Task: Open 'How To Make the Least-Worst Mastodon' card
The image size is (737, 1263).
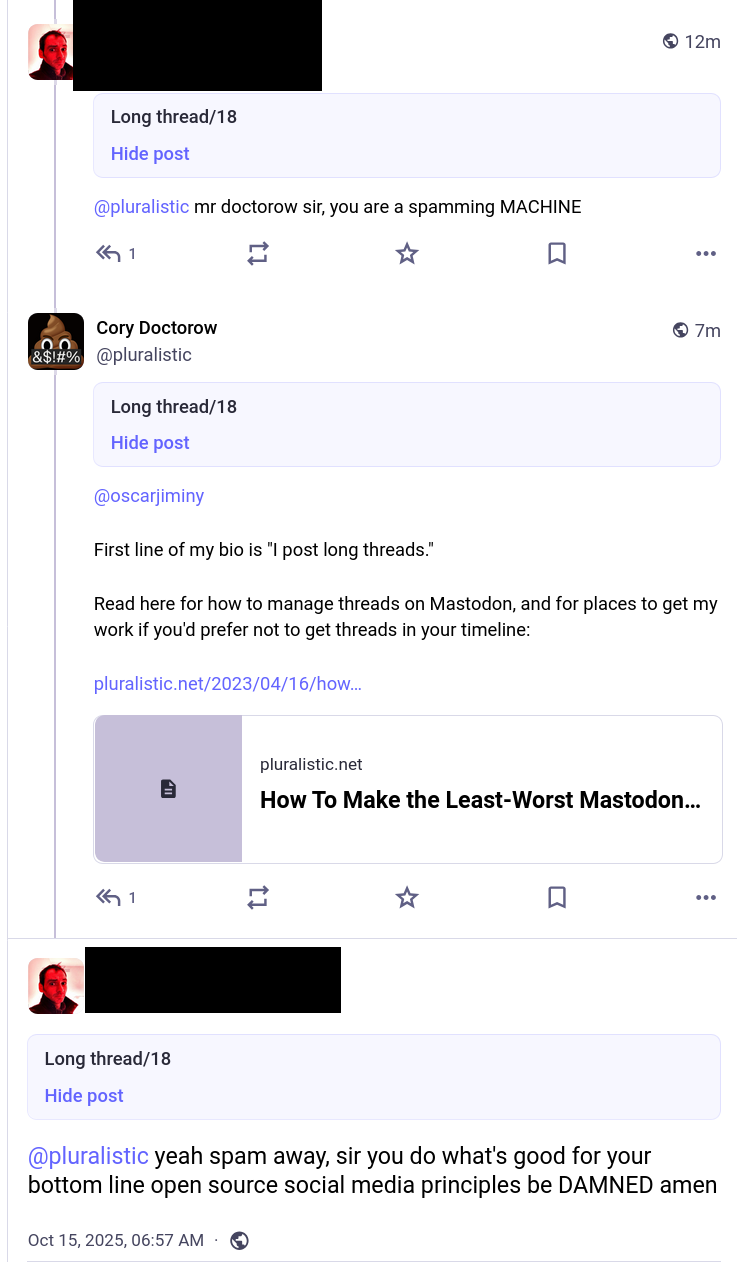Action: [408, 789]
